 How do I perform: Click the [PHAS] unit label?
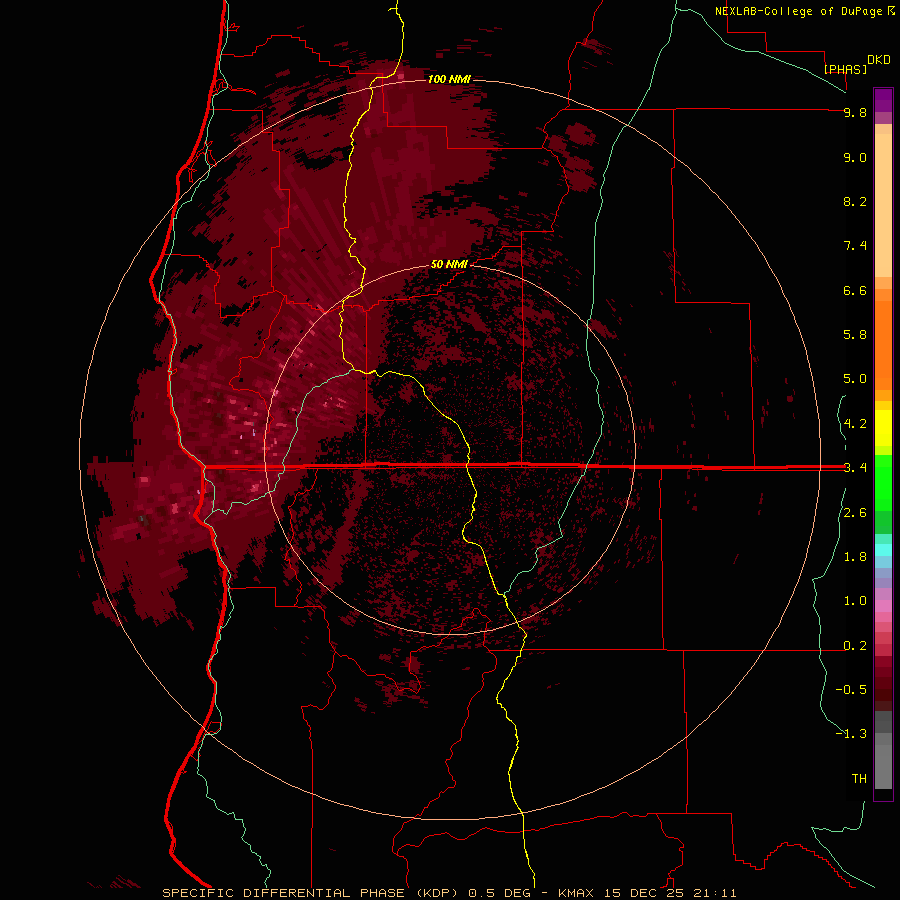(x=845, y=69)
